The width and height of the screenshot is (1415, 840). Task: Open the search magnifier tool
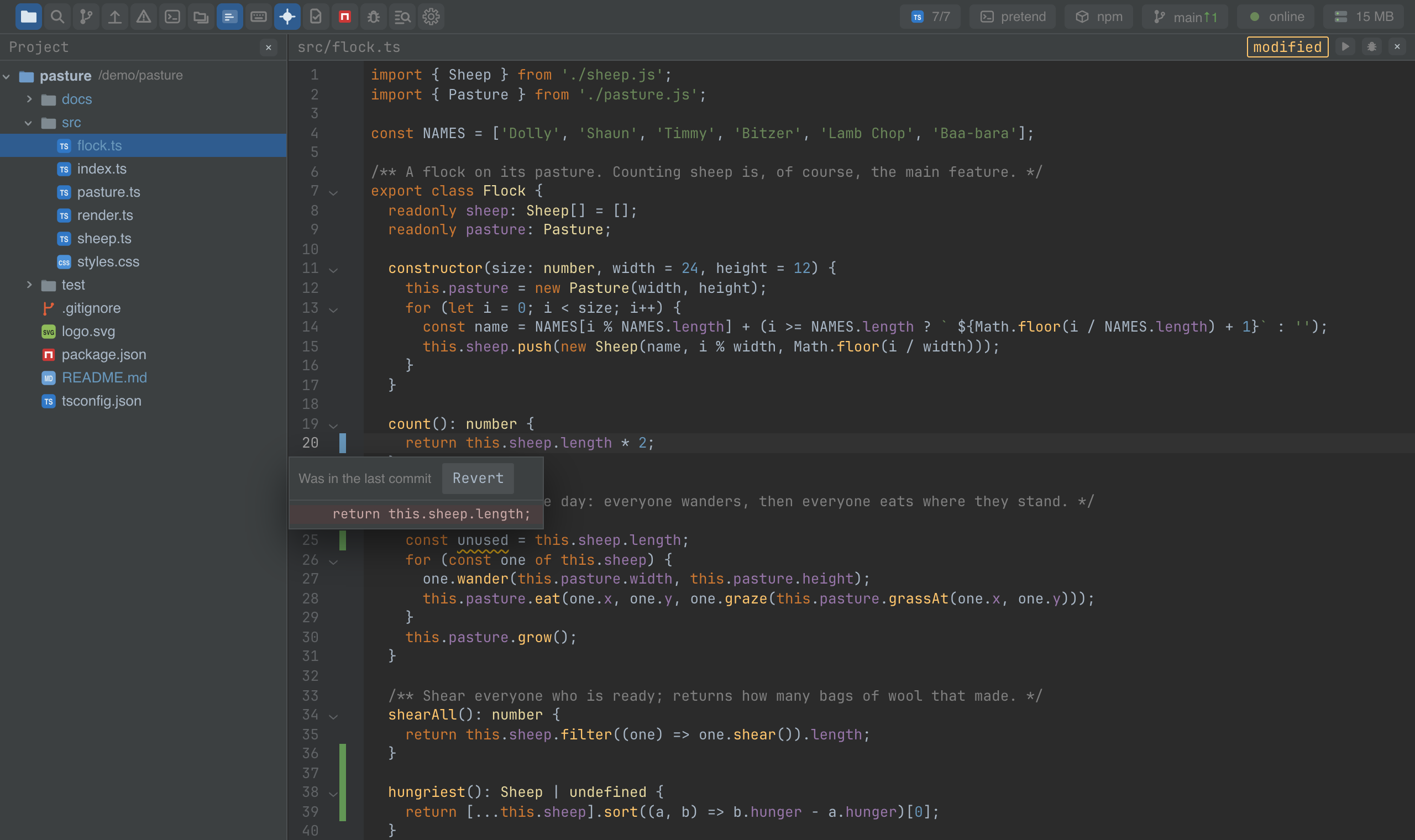(x=57, y=17)
